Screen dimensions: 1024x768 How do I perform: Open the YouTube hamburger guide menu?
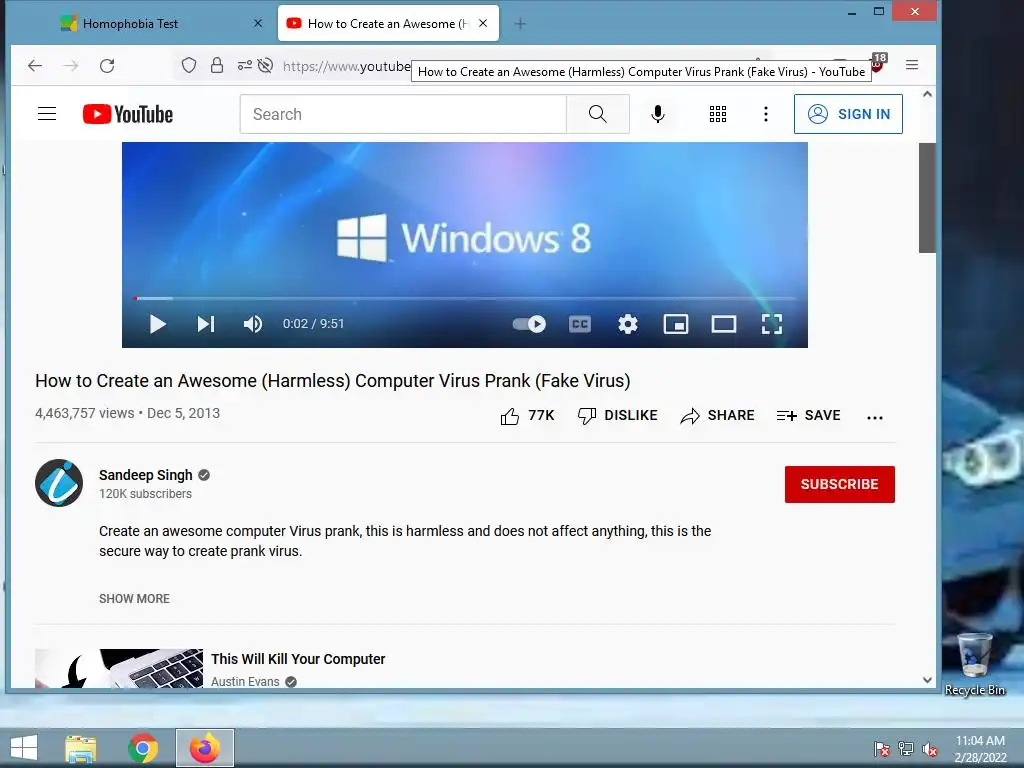47,114
